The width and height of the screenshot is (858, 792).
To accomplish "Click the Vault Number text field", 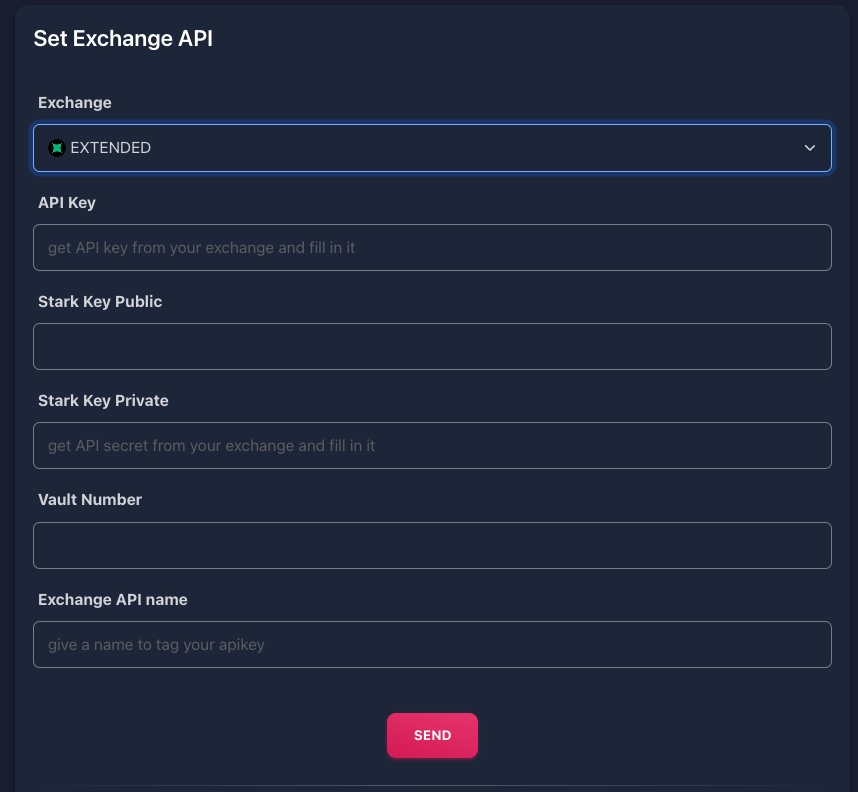I will (x=432, y=545).
